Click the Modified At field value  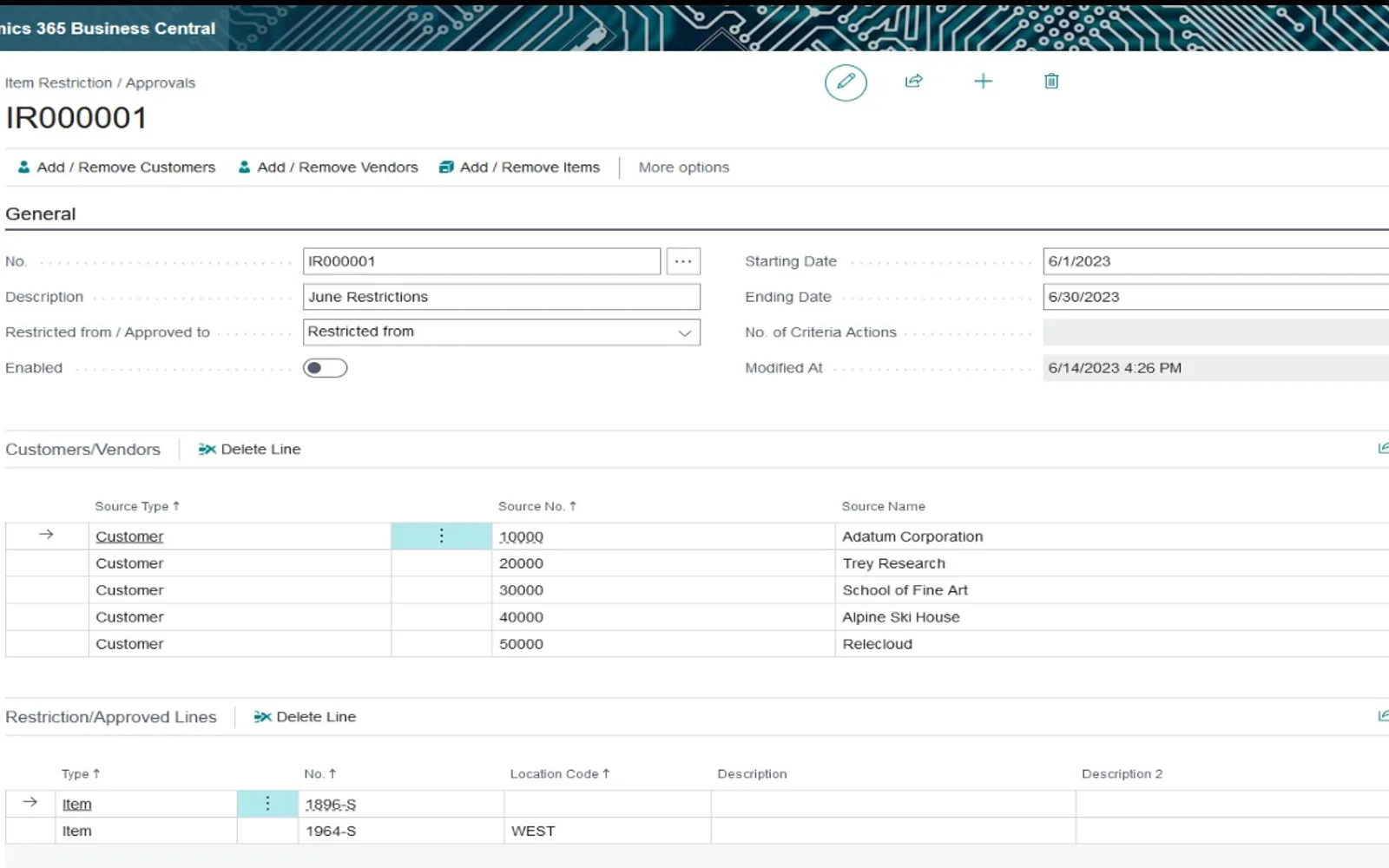click(x=1215, y=368)
